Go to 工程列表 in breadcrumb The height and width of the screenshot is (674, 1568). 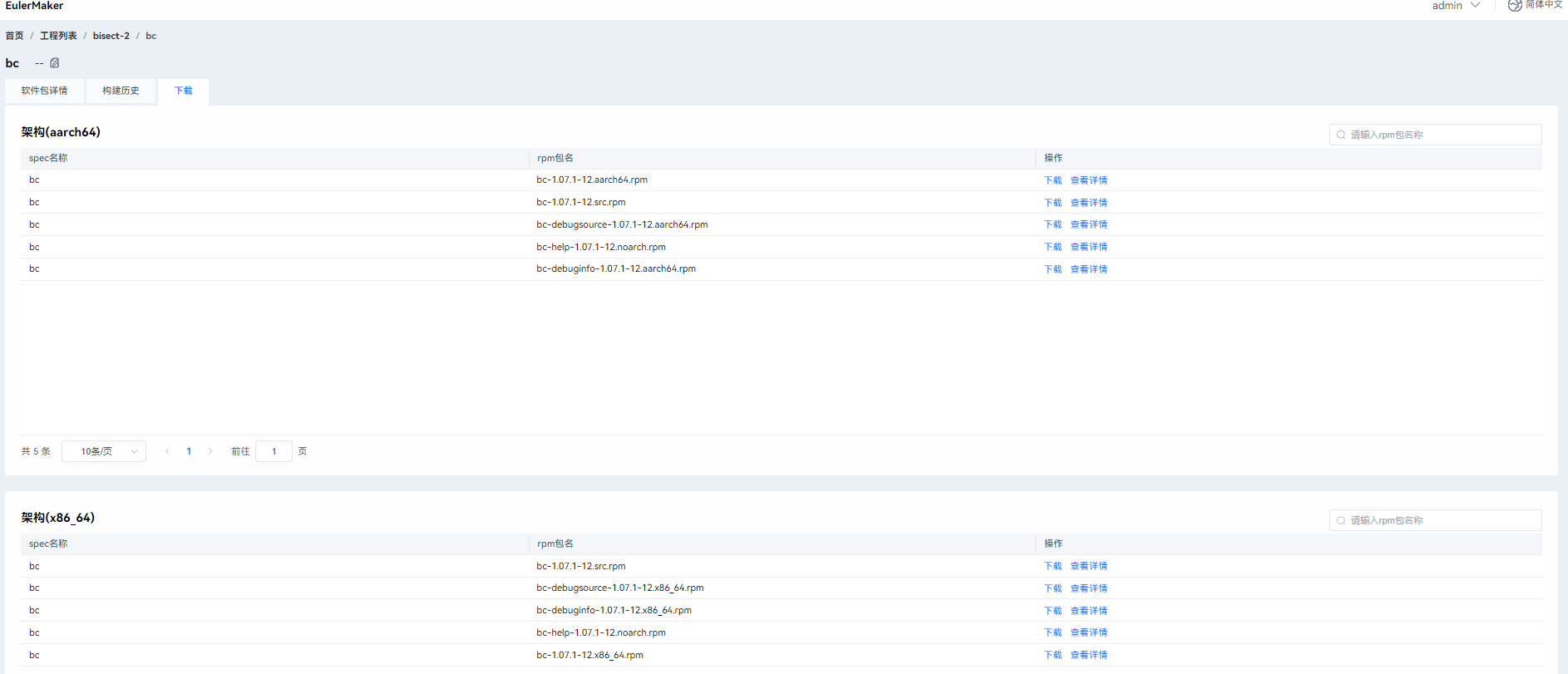[x=58, y=36]
